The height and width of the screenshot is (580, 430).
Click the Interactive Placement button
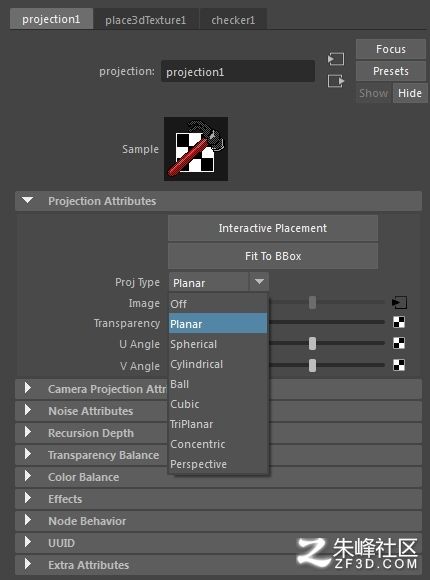[x=273, y=228]
